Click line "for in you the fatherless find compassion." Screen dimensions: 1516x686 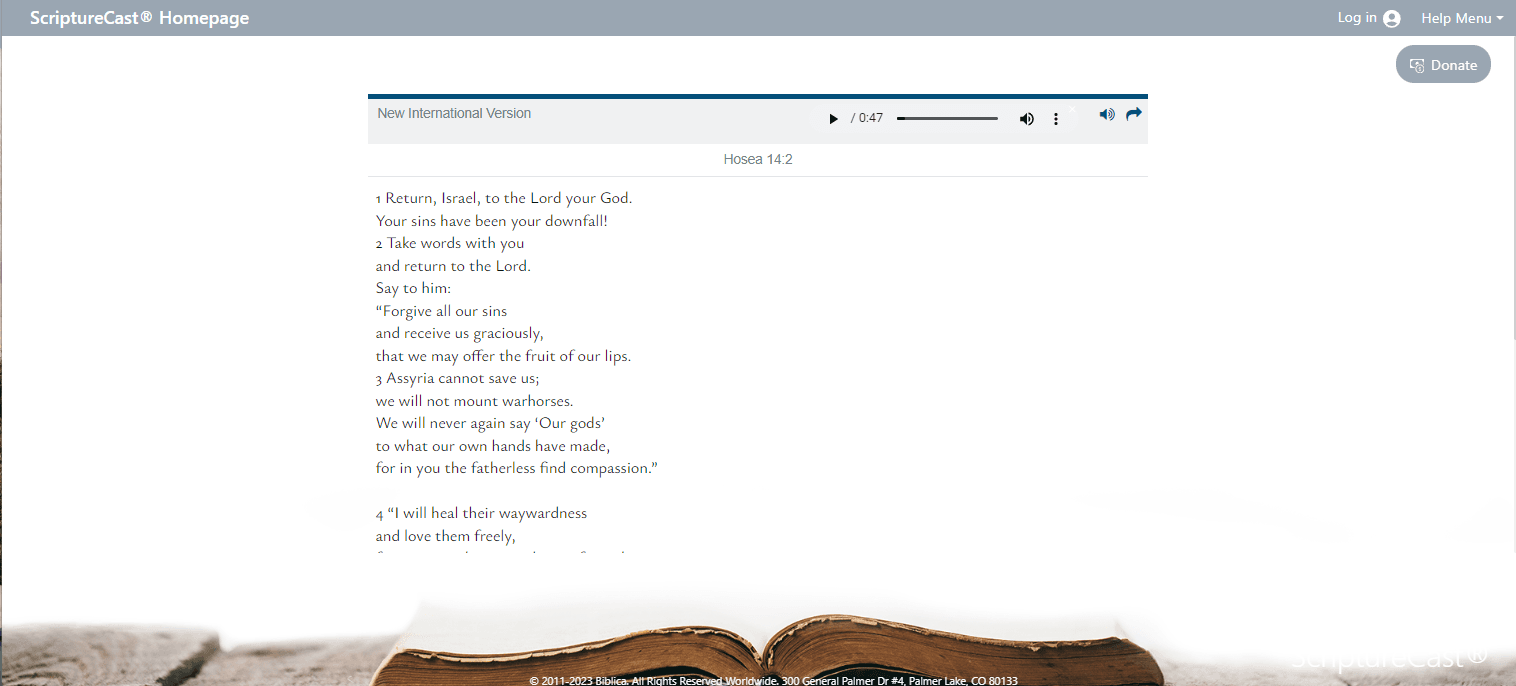coord(517,468)
